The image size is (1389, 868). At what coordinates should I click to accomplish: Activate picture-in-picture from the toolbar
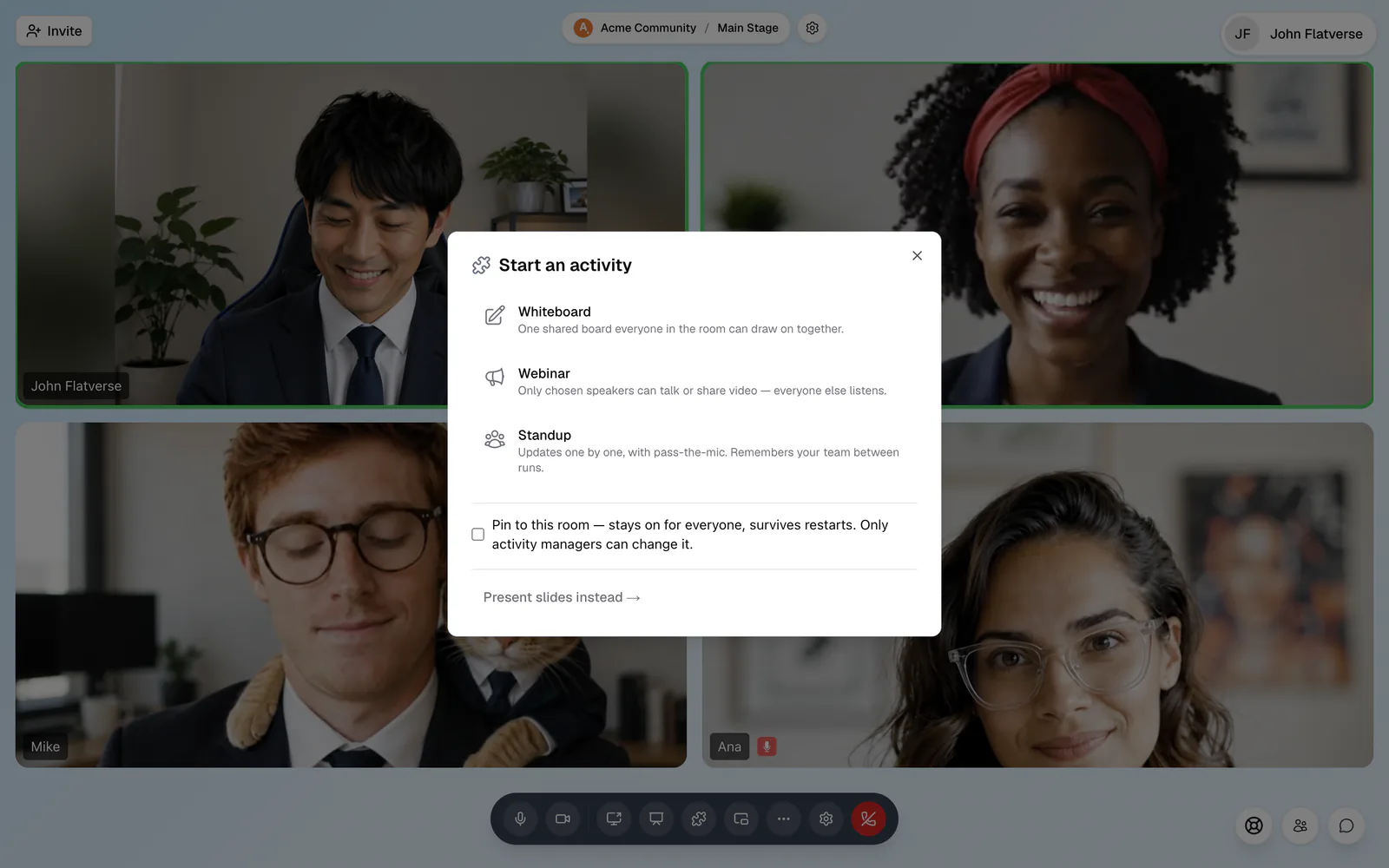[741, 819]
